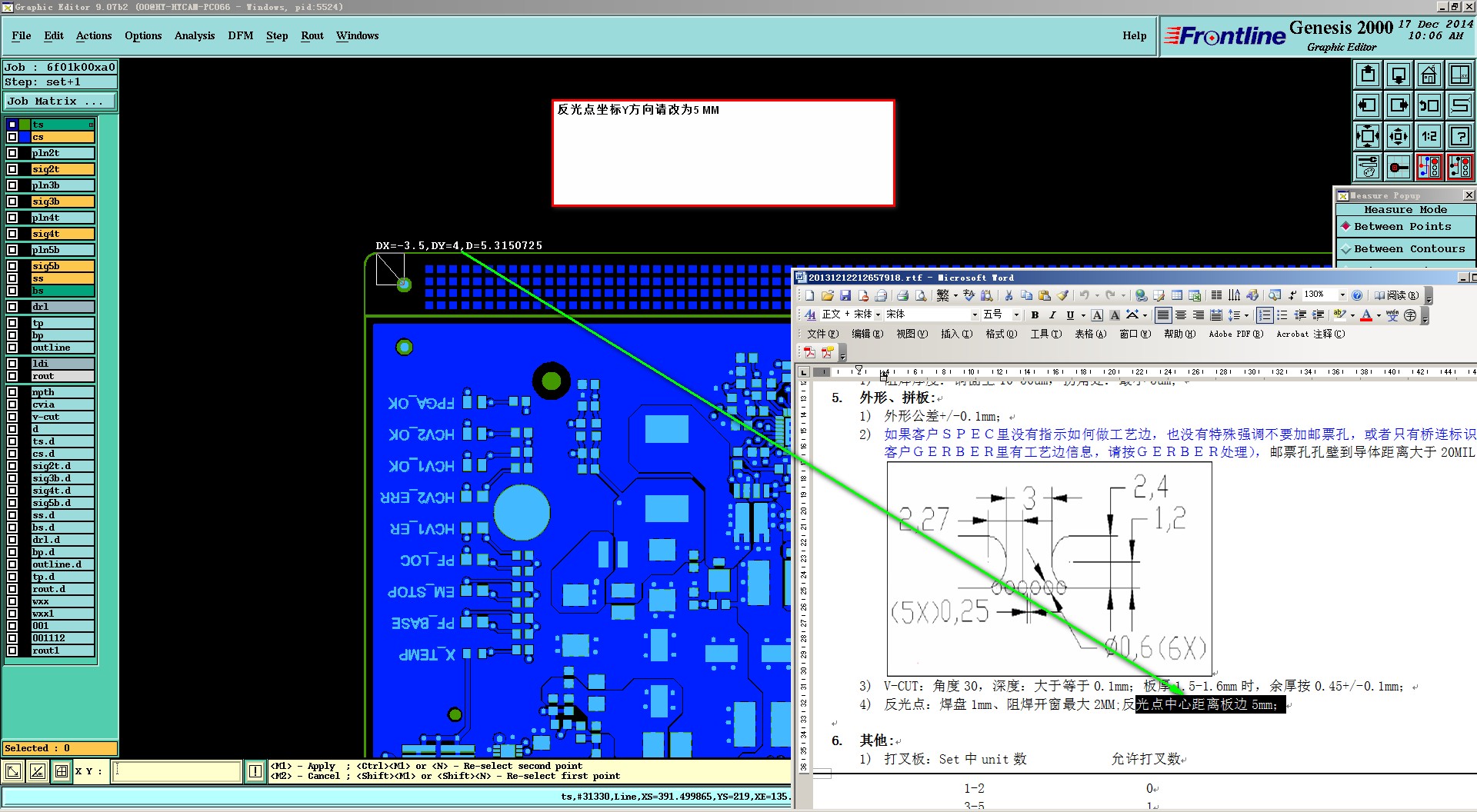Open the 格式(O) menu in Word
Screen dimensions: 1477x812
click(1001, 334)
